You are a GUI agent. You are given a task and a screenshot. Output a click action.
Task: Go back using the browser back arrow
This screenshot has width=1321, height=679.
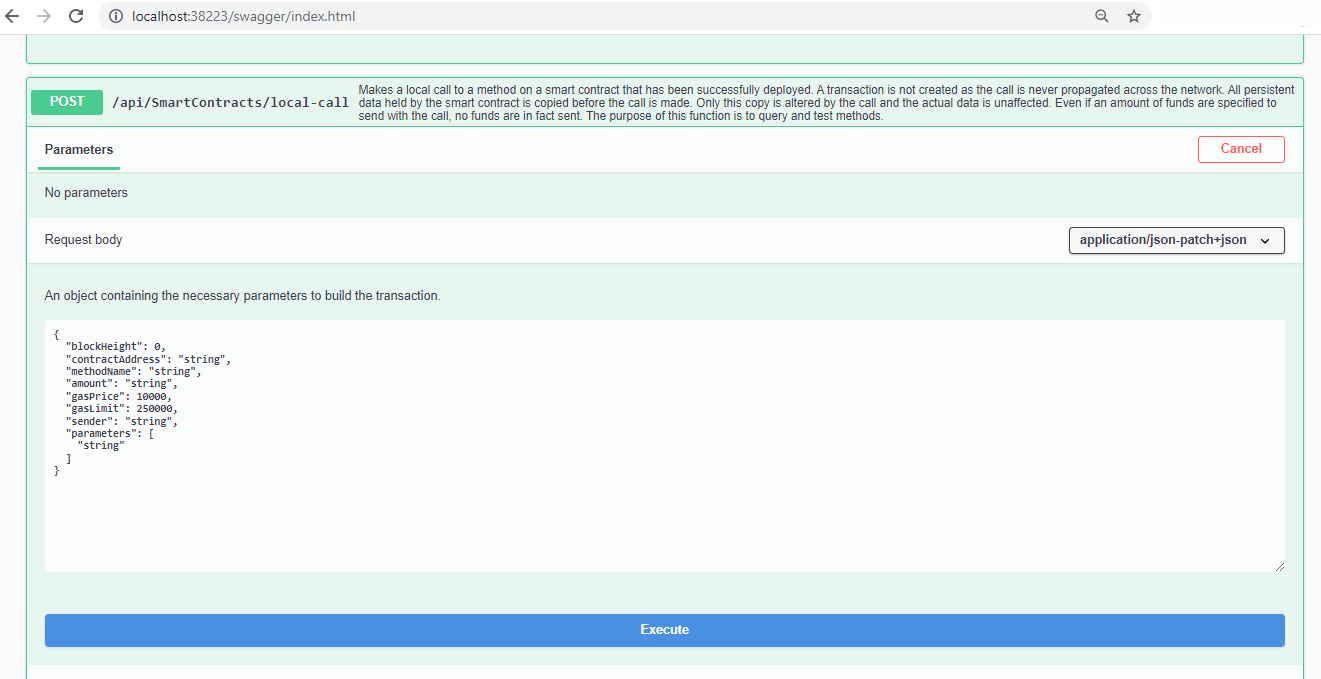pyautogui.click(x=13, y=16)
